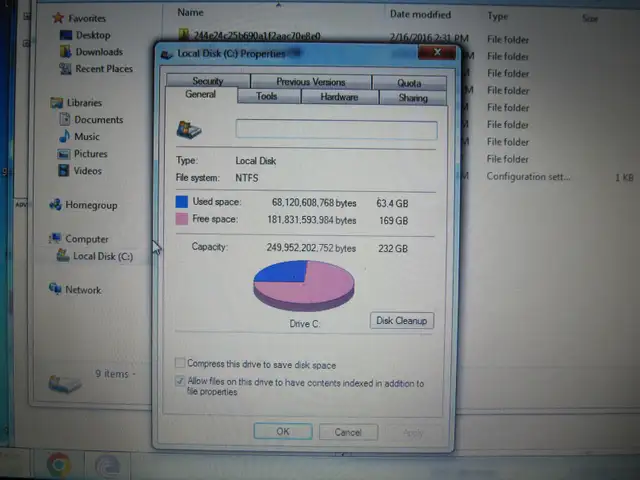This screenshot has height=480, width=640.
Task: Sort by the Name column header
Action: 191,12
